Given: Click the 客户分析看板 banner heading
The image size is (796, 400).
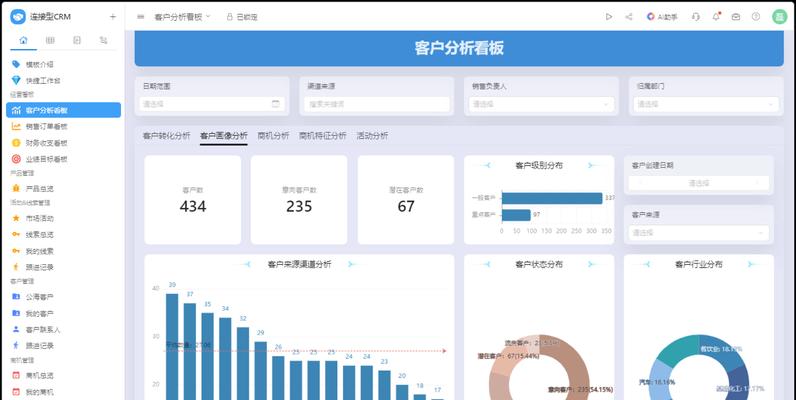Looking at the screenshot, I should [459, 48].
